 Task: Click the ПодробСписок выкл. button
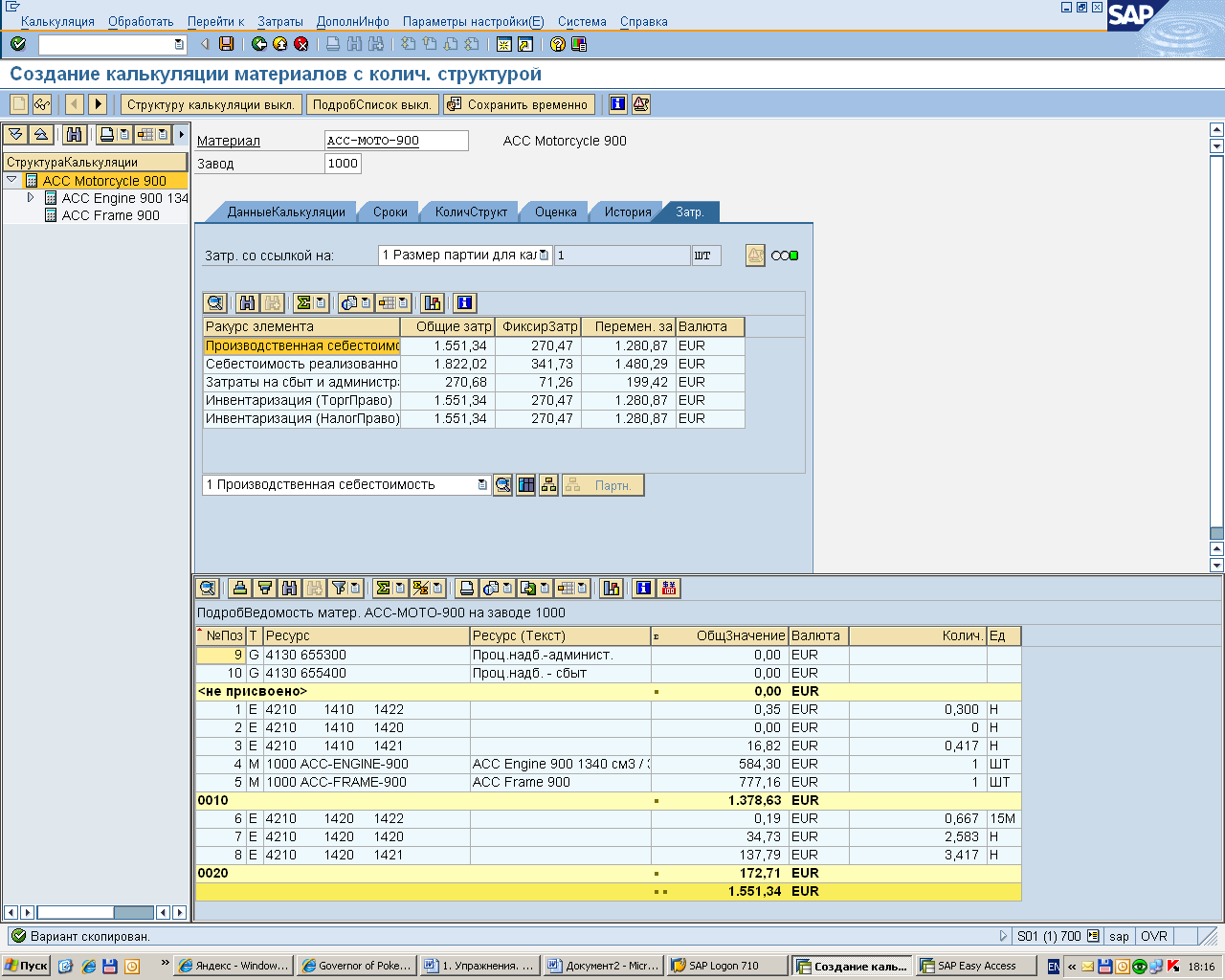pos(371,104)
